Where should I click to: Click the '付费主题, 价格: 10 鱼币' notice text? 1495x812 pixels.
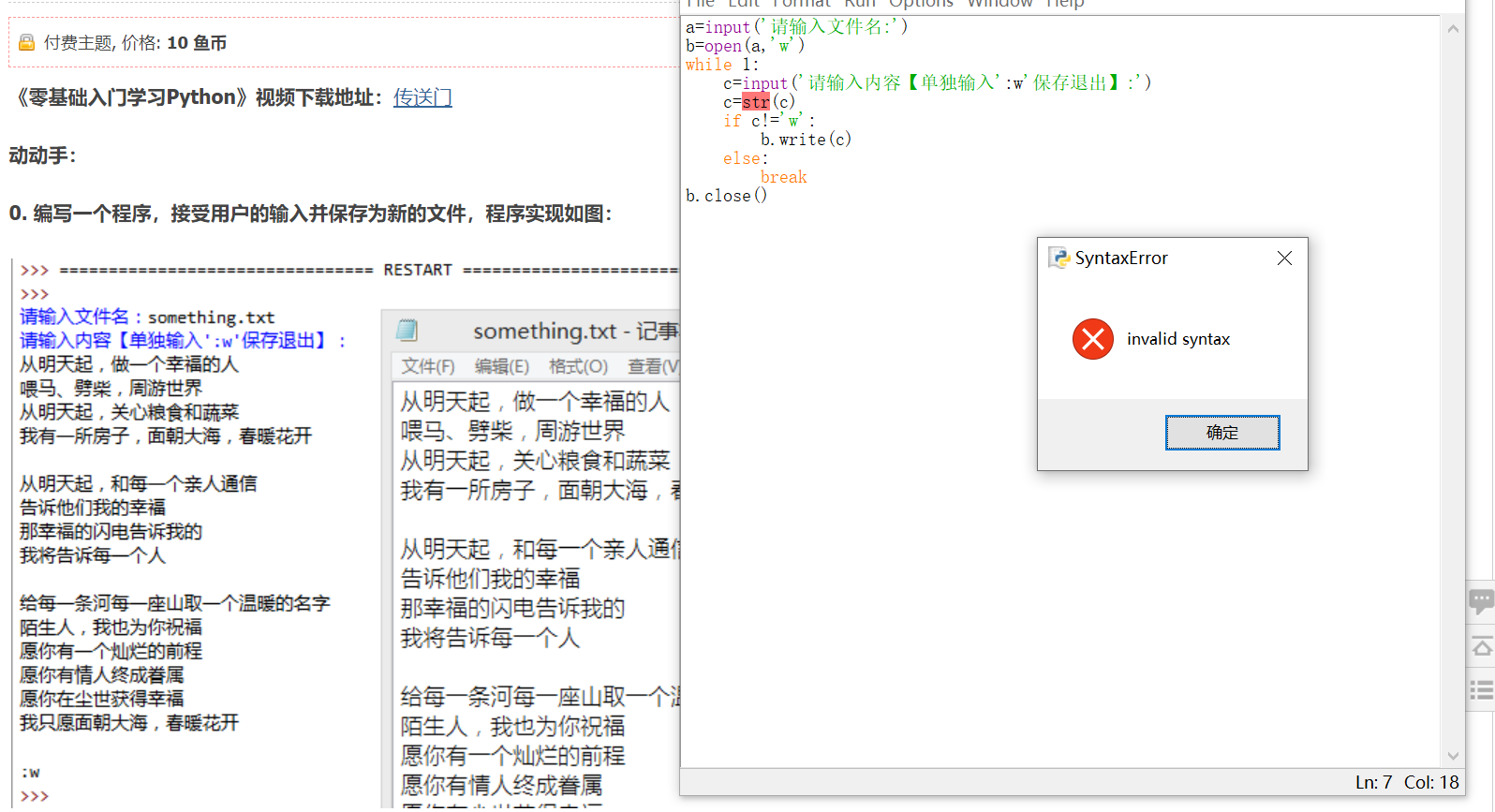coord(135,43)
